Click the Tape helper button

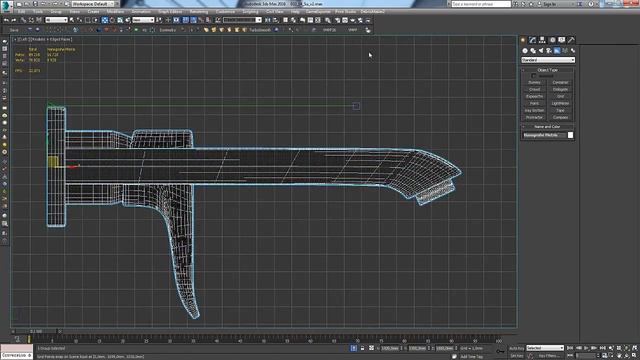pyautogui.click(x=560, y=111)
